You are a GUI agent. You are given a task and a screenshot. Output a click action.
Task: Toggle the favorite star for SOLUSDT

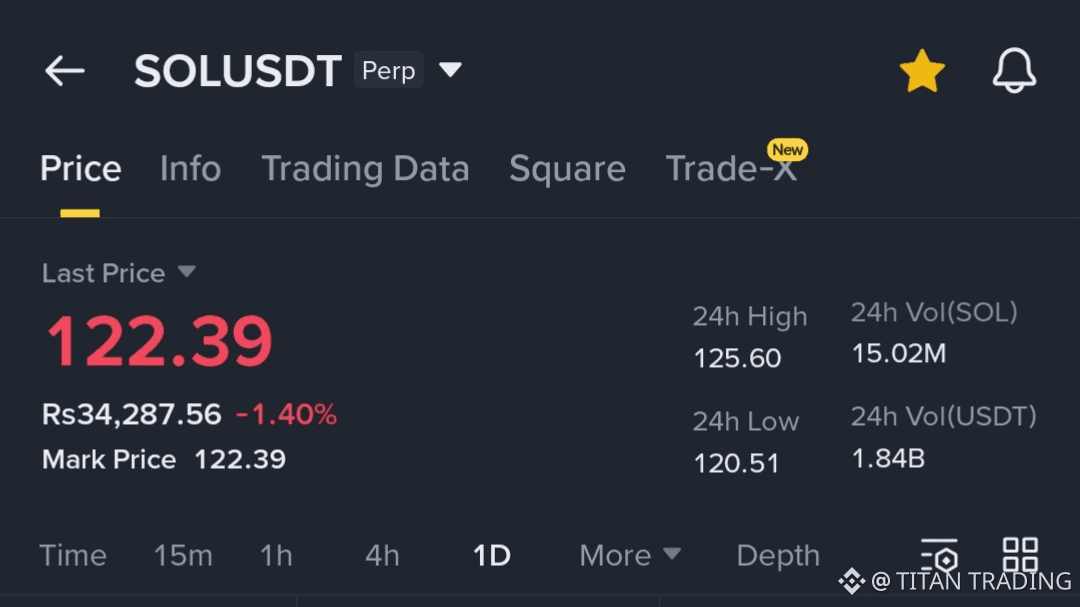921,72
